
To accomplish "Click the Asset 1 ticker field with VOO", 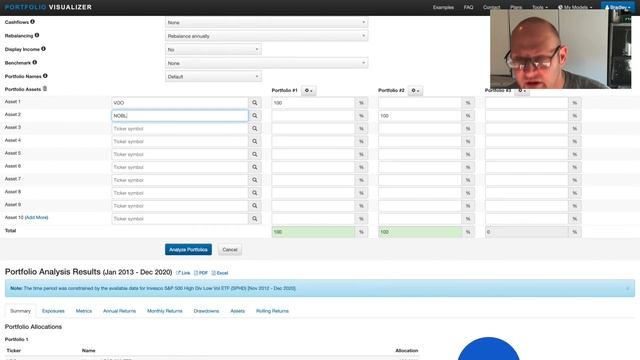I will [180, 103].
